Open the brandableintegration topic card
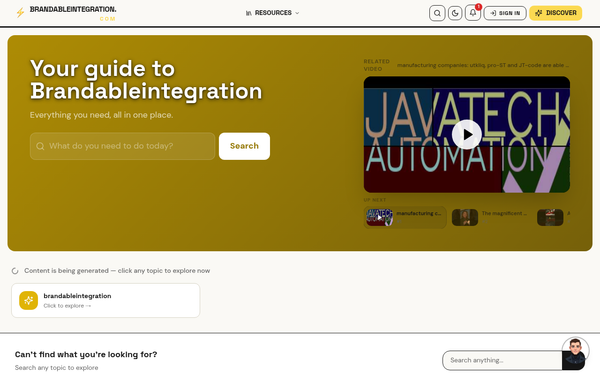Image resolution: width=600 pixels, height=375 pixels. (x=106, y=300)
